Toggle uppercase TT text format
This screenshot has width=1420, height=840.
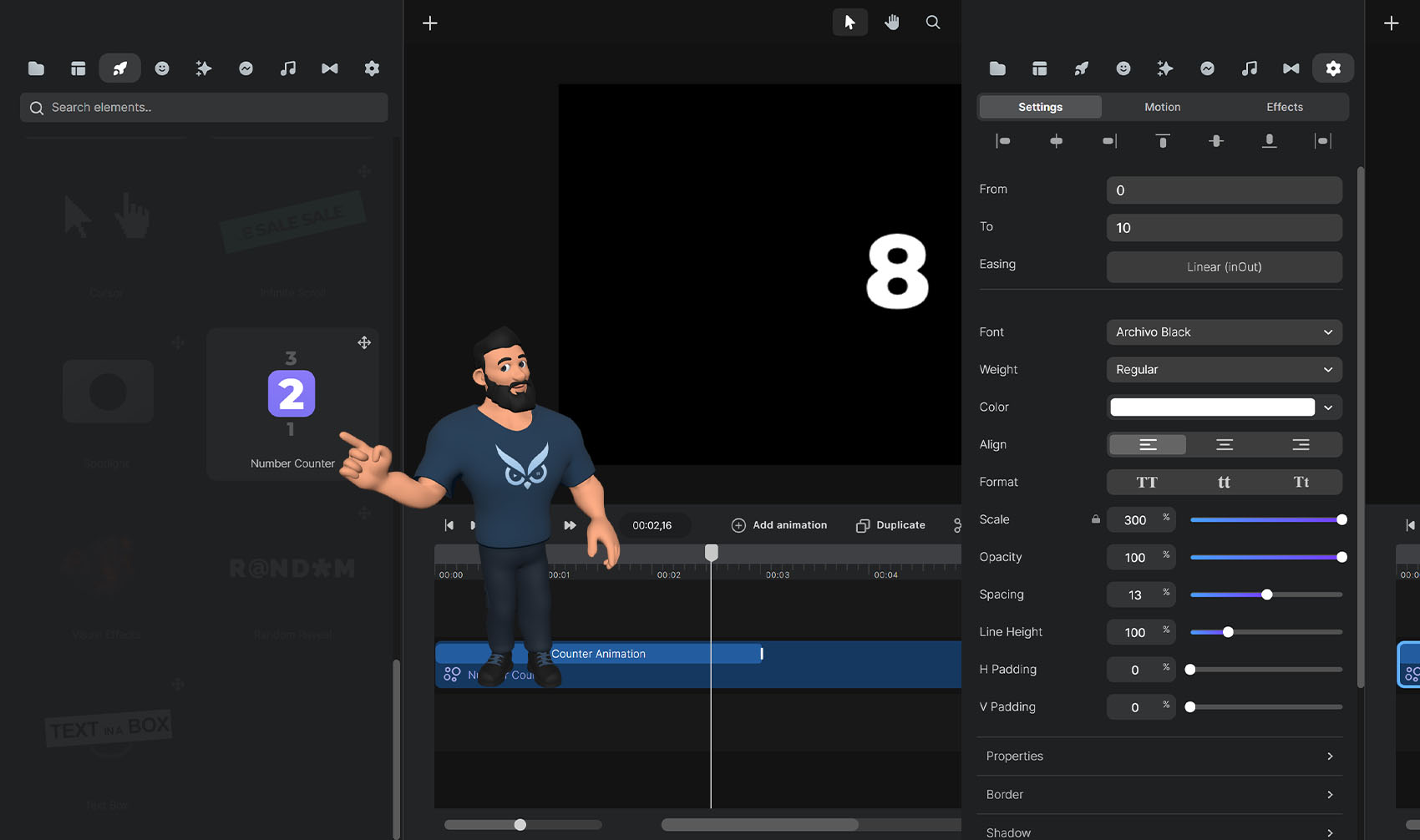[1147, 482]
